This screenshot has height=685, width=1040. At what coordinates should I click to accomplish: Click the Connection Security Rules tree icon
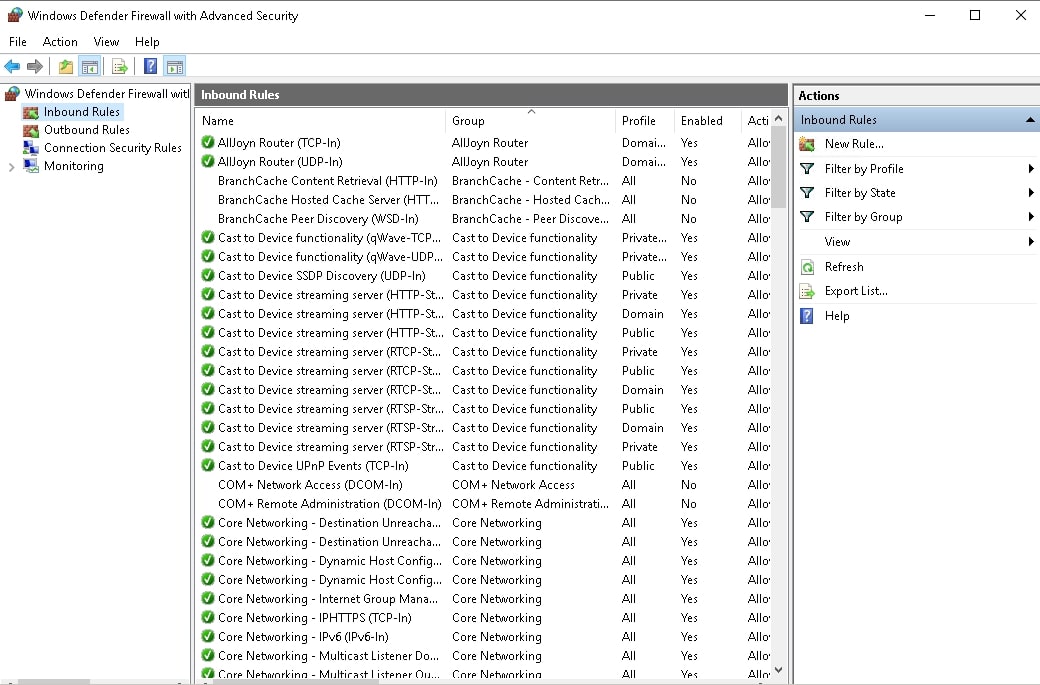[31, 148]
